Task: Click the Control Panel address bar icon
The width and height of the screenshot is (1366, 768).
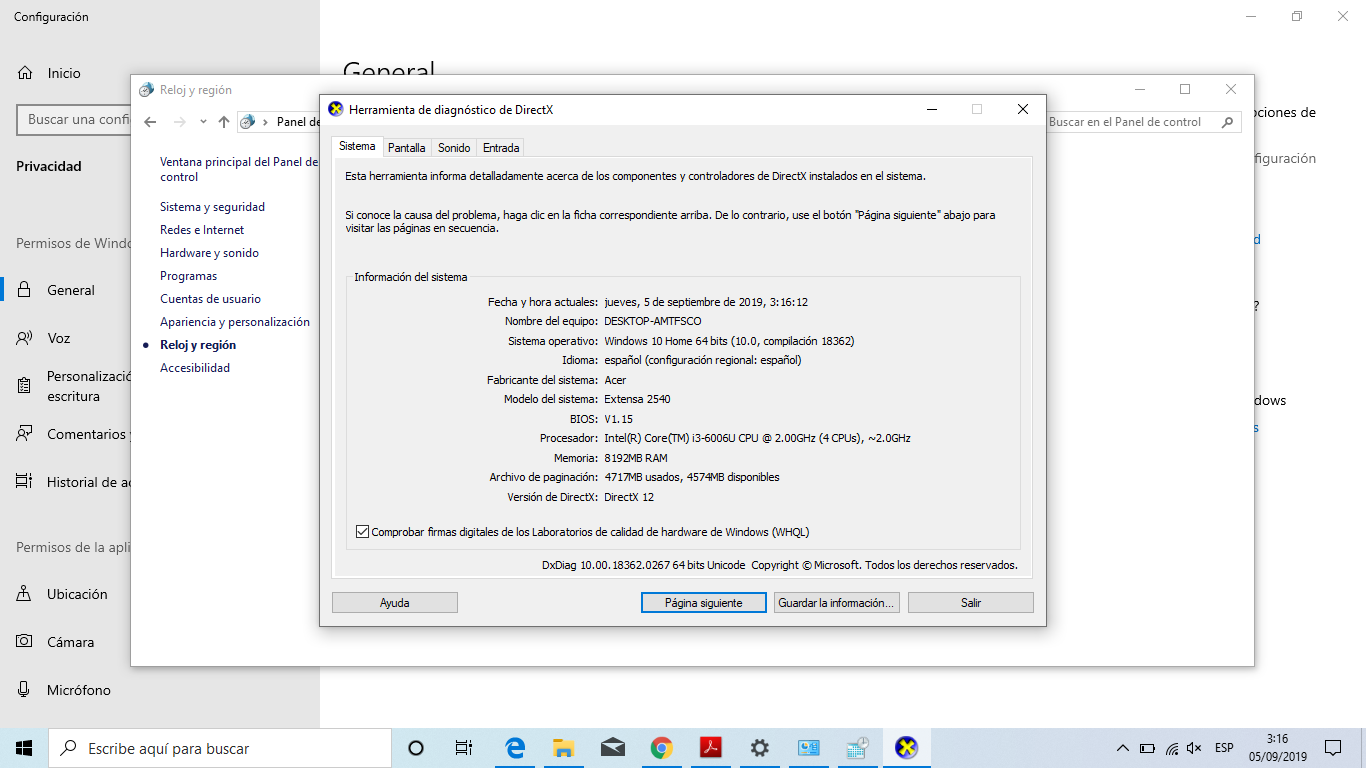Action: [248, 122]
